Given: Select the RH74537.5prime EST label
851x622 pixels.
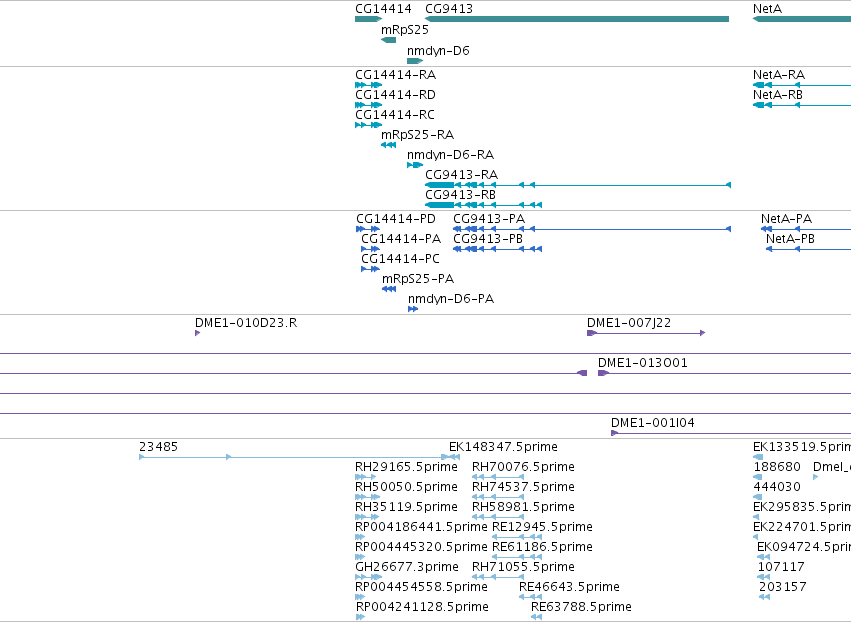Looking at the screenshot, I should click(x=523, y=487).
